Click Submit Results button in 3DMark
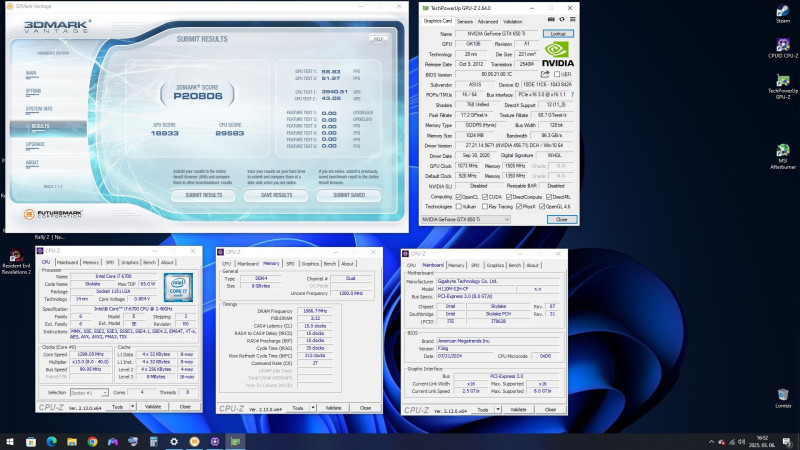The height and width of the screenshot is (450, 800). tap(203, 195)
